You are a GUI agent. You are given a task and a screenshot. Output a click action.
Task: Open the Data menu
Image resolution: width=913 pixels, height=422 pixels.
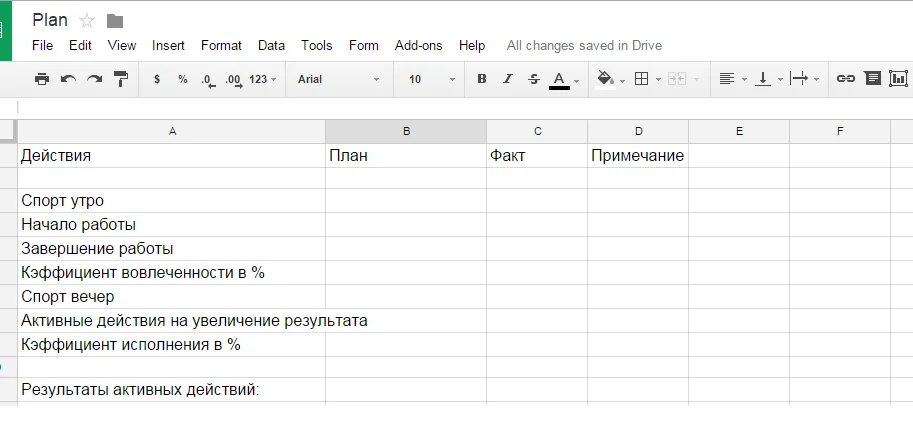coord(271,45)
